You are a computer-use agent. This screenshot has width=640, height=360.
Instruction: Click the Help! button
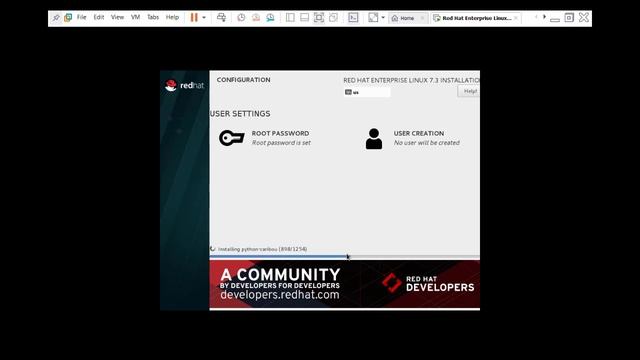click(469, 91)
